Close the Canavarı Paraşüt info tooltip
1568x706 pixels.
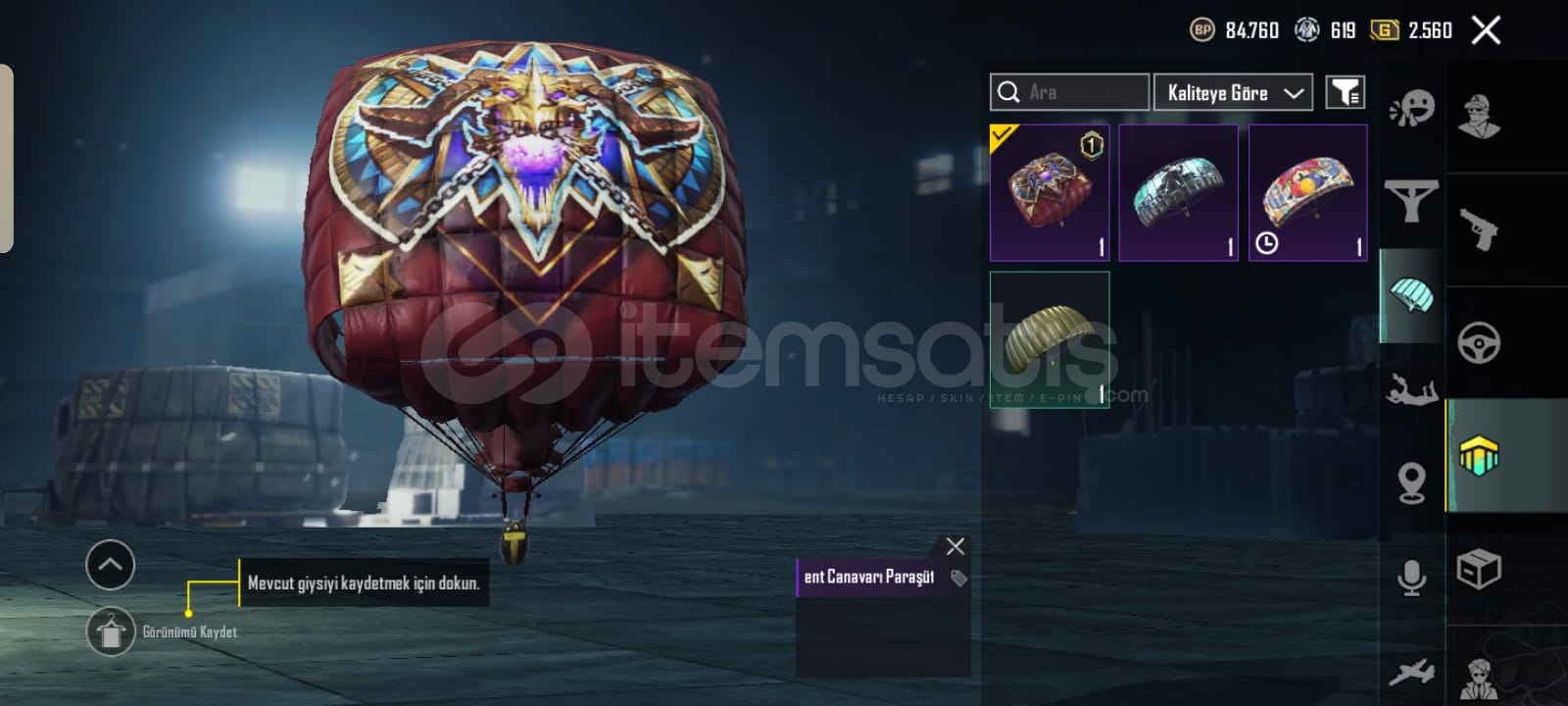pos(955,546)
